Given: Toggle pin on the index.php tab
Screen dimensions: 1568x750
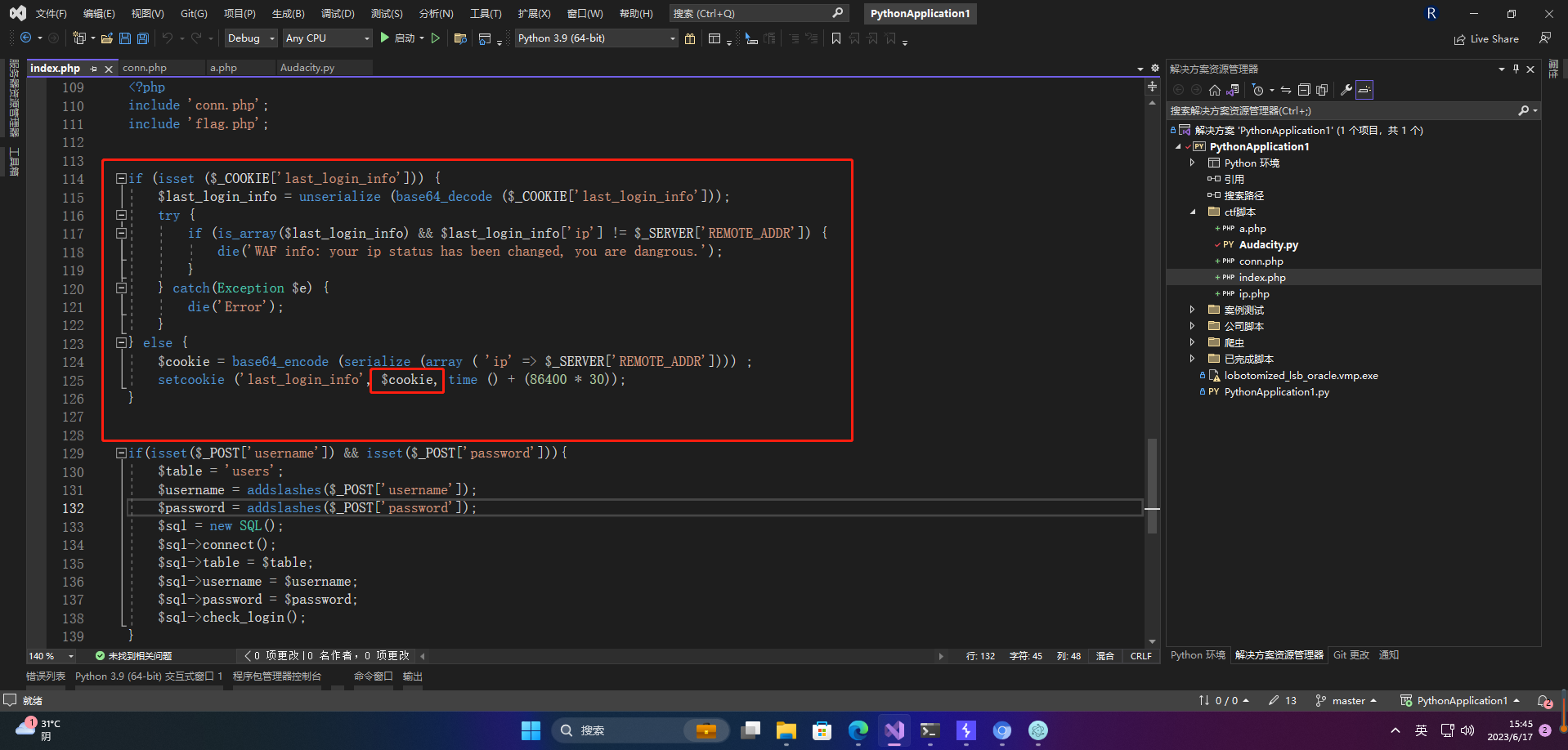Looking at the screenshot, I should (94, 69).
